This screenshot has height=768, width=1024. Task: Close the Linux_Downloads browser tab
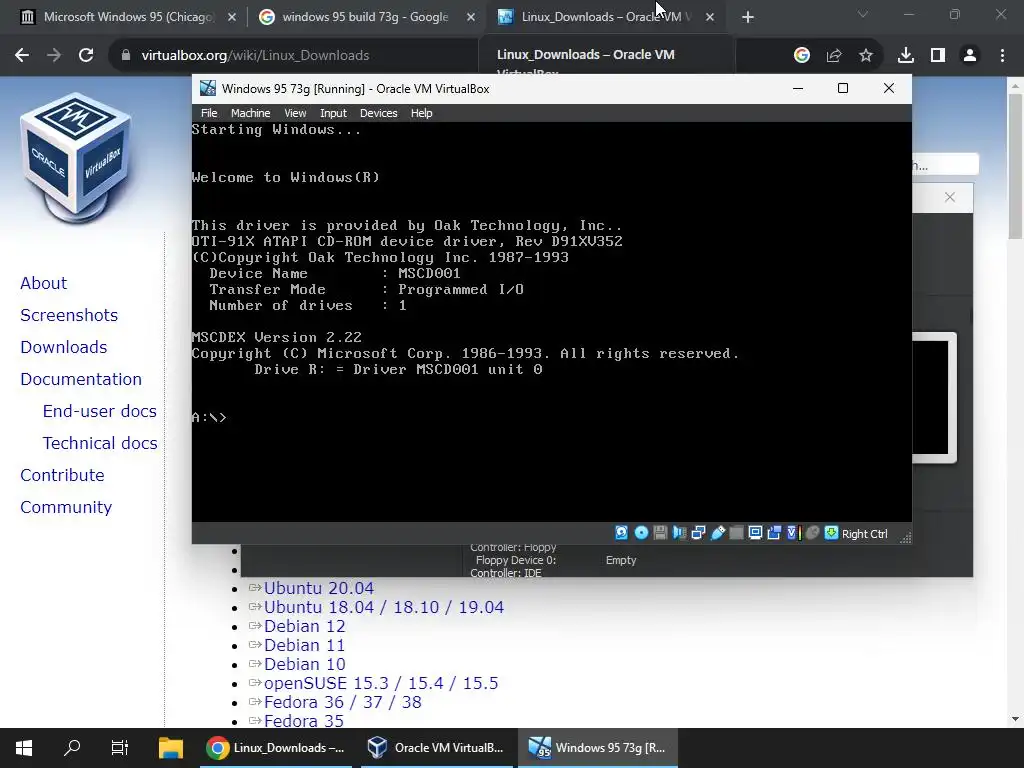pos(710,17)
